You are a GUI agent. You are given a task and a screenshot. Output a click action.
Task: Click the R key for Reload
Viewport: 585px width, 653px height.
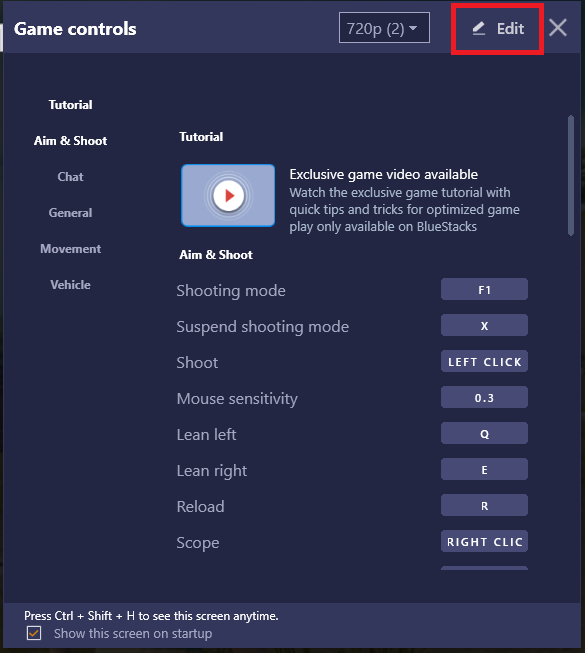[x=484, y=506]
